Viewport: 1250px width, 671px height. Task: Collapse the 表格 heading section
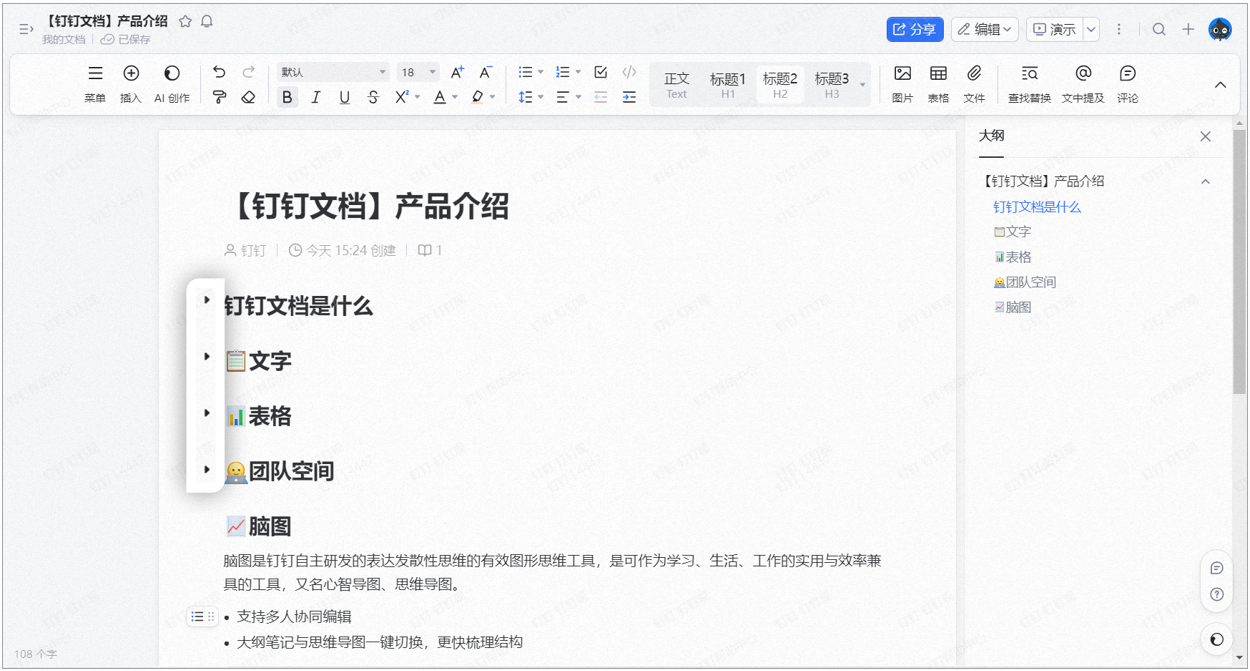[206, 412]
